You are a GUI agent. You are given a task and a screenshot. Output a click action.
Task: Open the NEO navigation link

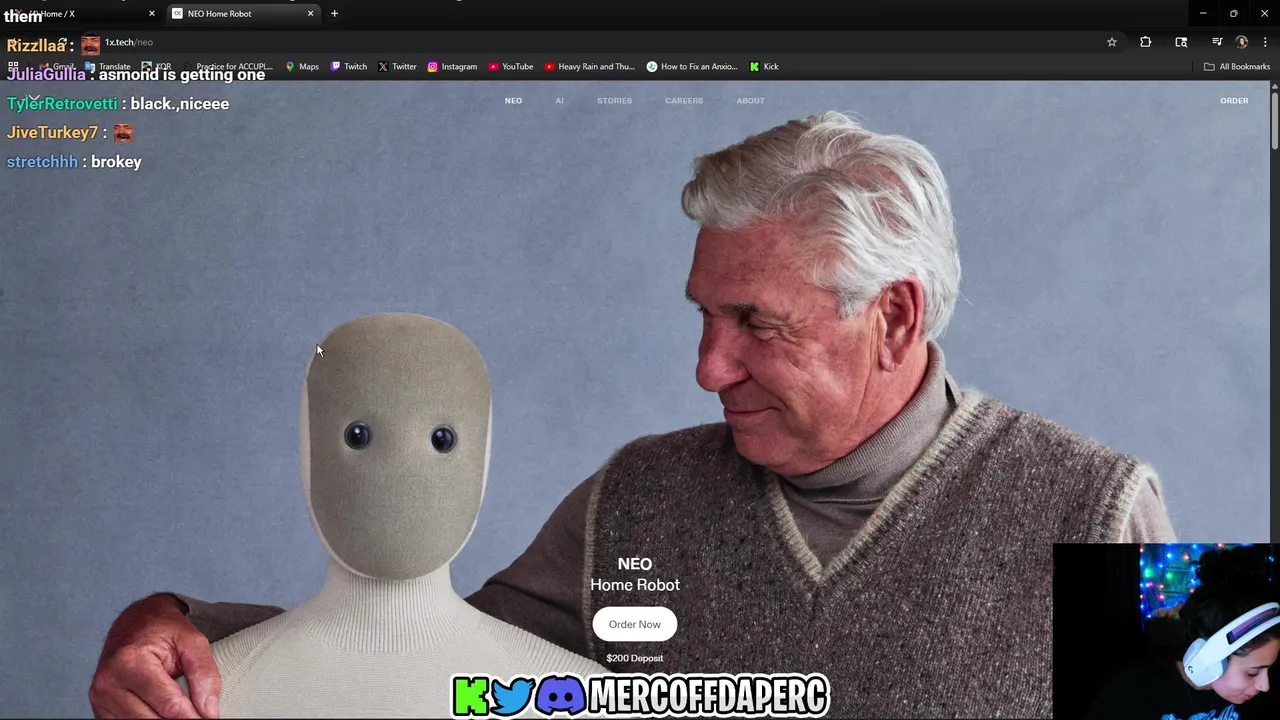513,101
